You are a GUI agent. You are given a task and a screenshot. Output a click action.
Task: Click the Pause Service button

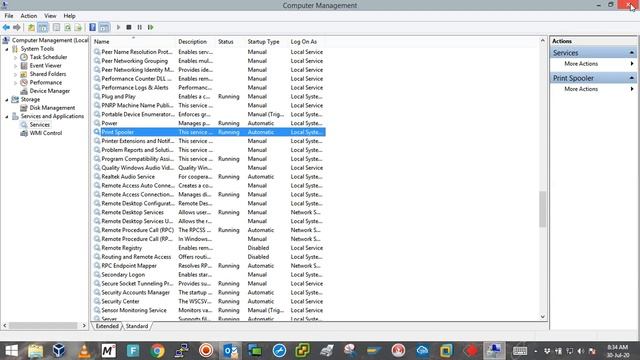140,27
